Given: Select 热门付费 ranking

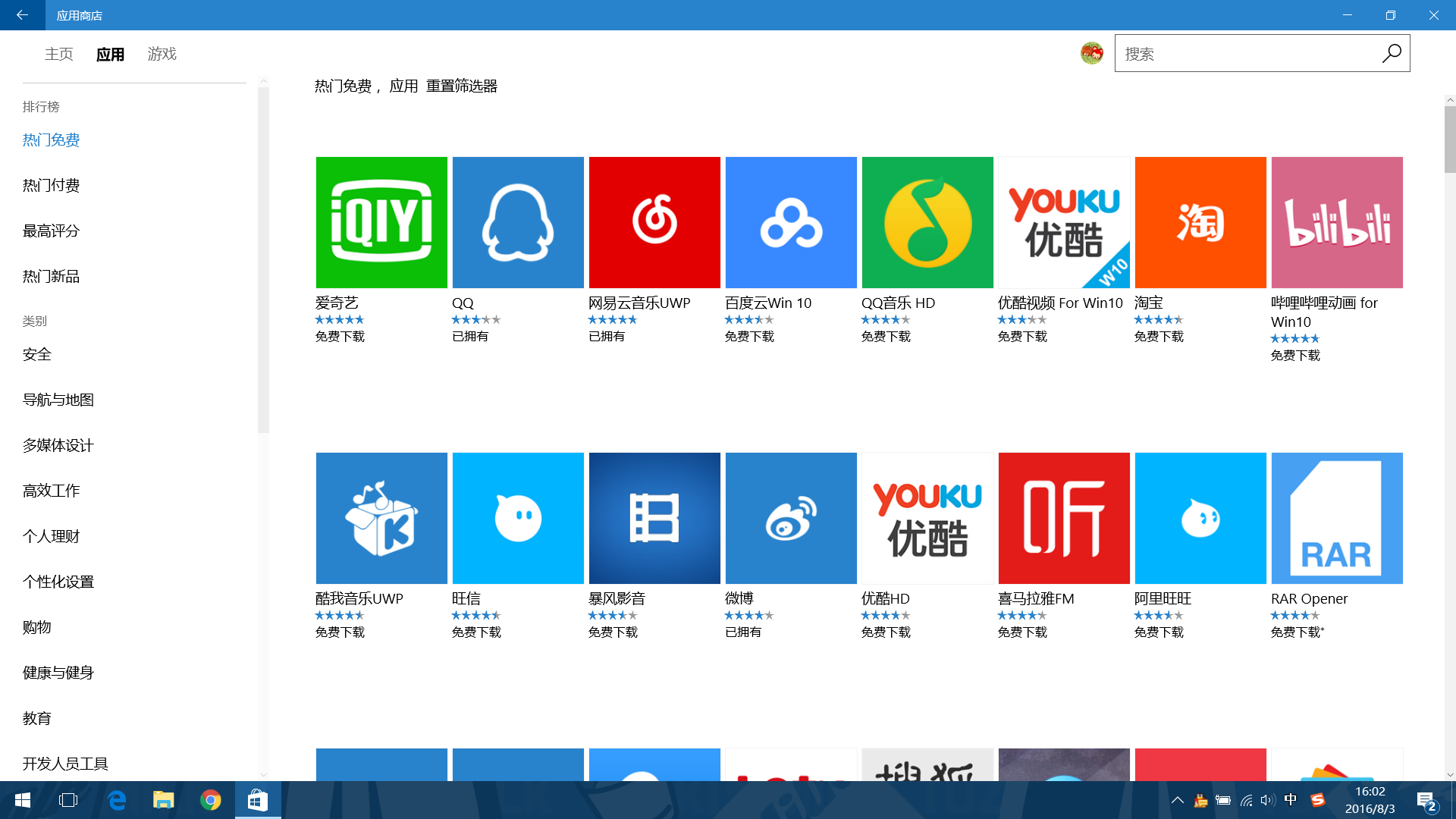Looking at the screenshot, I should [x=52, y=185].
